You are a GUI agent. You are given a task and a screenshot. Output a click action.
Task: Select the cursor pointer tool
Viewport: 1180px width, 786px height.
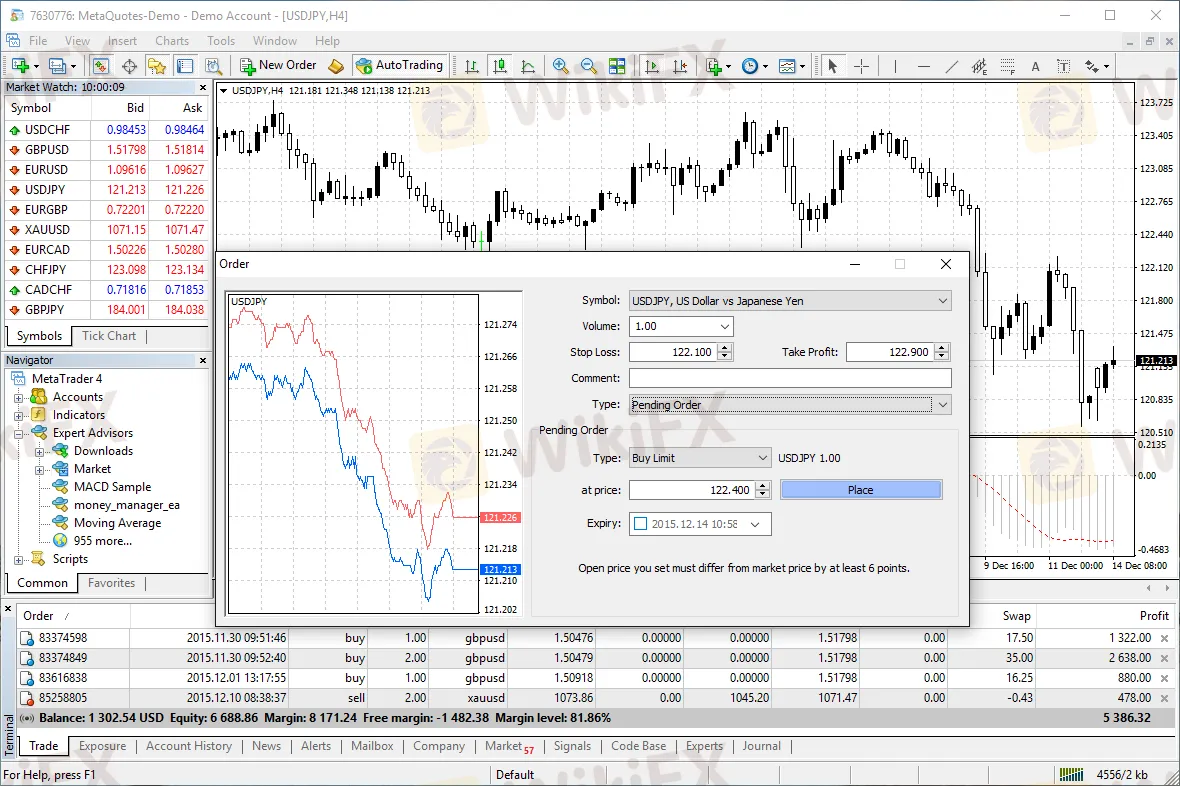832,66
